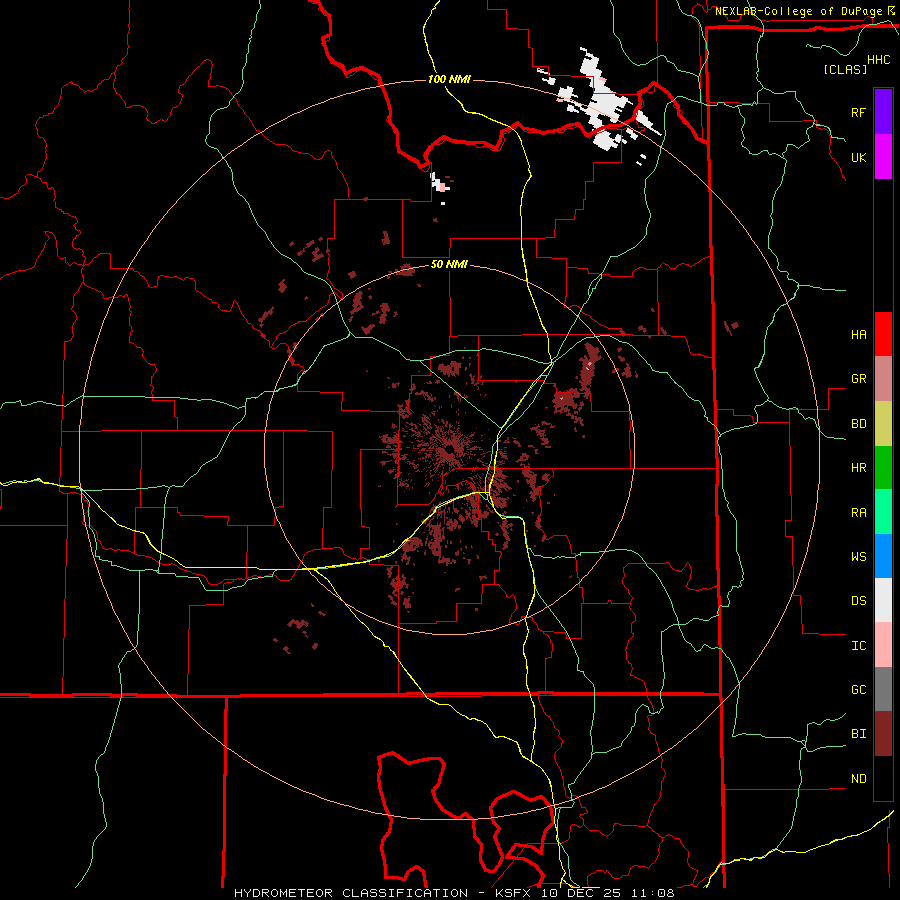Image resolution: width=900 pixels, height=900 pixels.
Task: Click the 'GR' legend label
Action: pyautogui.click(x=858, y=379)
